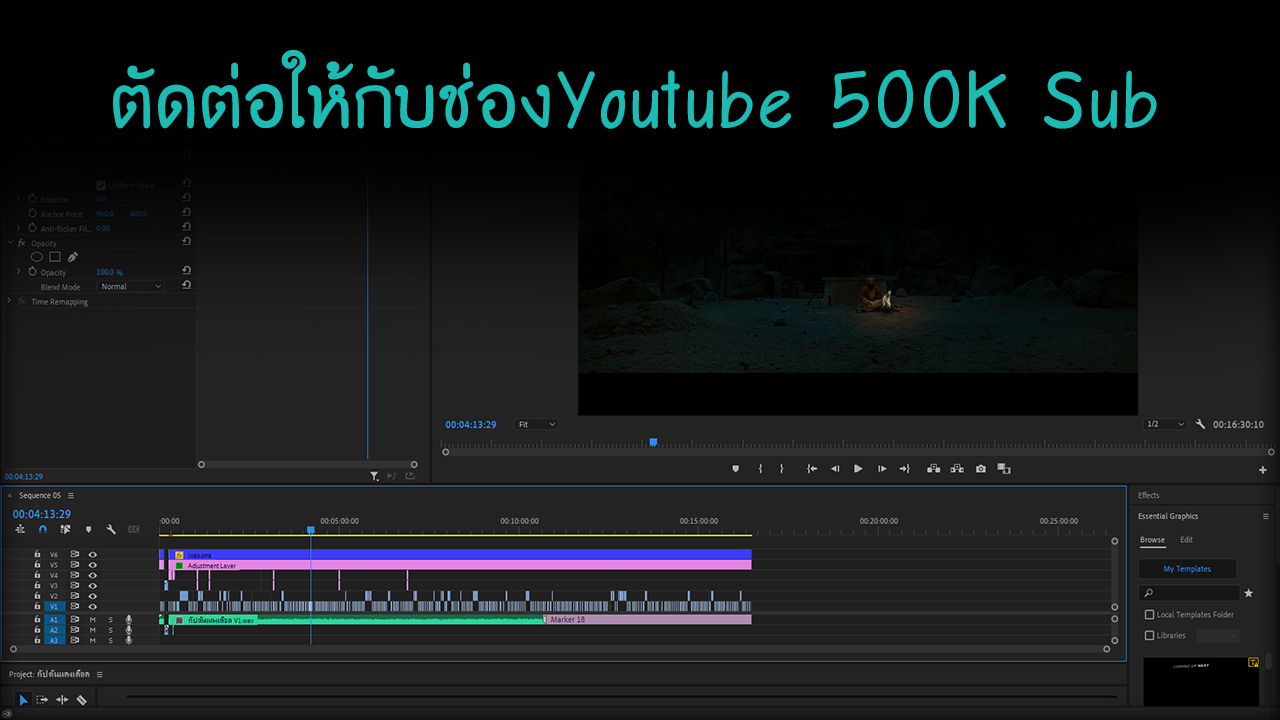Open Program Monitor settings wrench
This screenshot has height=720, width=1280.
coord(1200,424)
